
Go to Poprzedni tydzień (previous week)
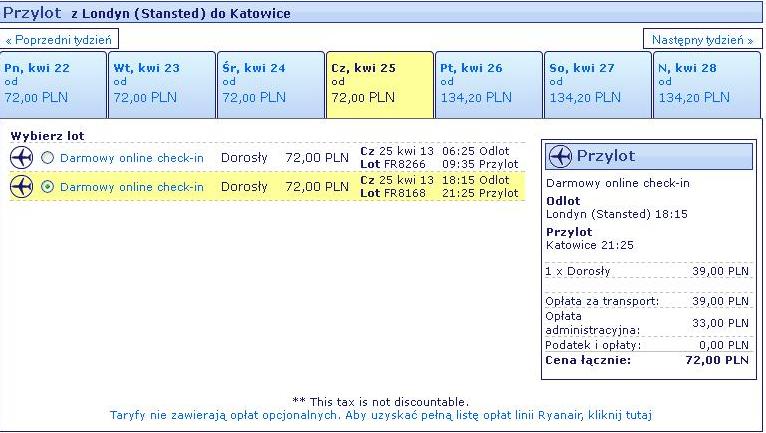tap(59, 40)
